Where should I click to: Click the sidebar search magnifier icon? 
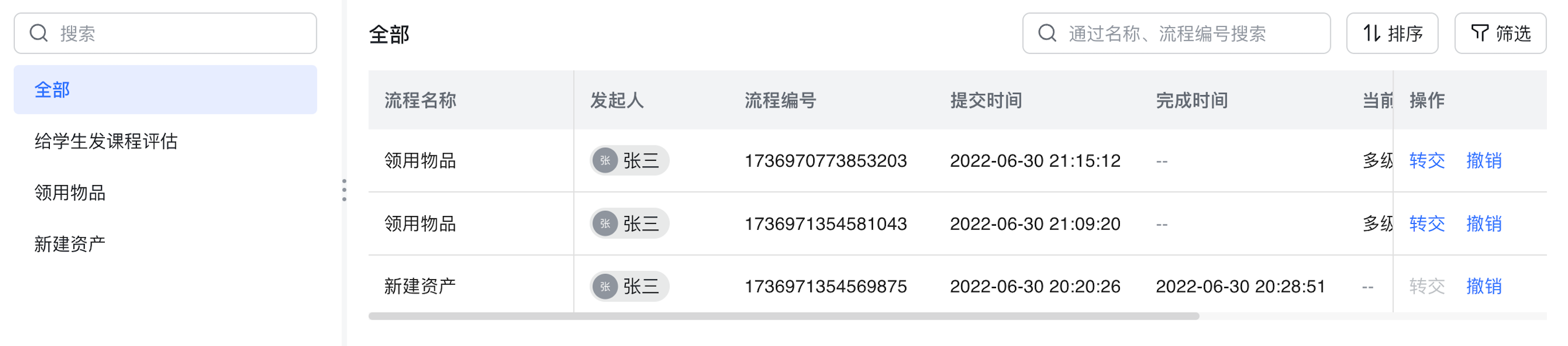[x=39, y=33]
